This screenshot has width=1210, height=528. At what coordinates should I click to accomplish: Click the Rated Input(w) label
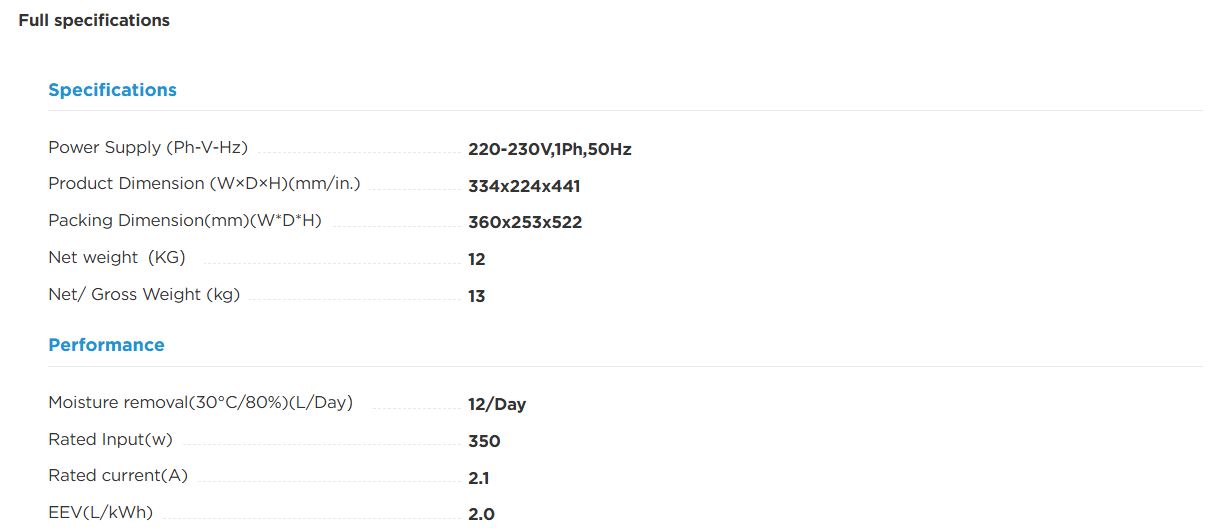coord(112,440)
